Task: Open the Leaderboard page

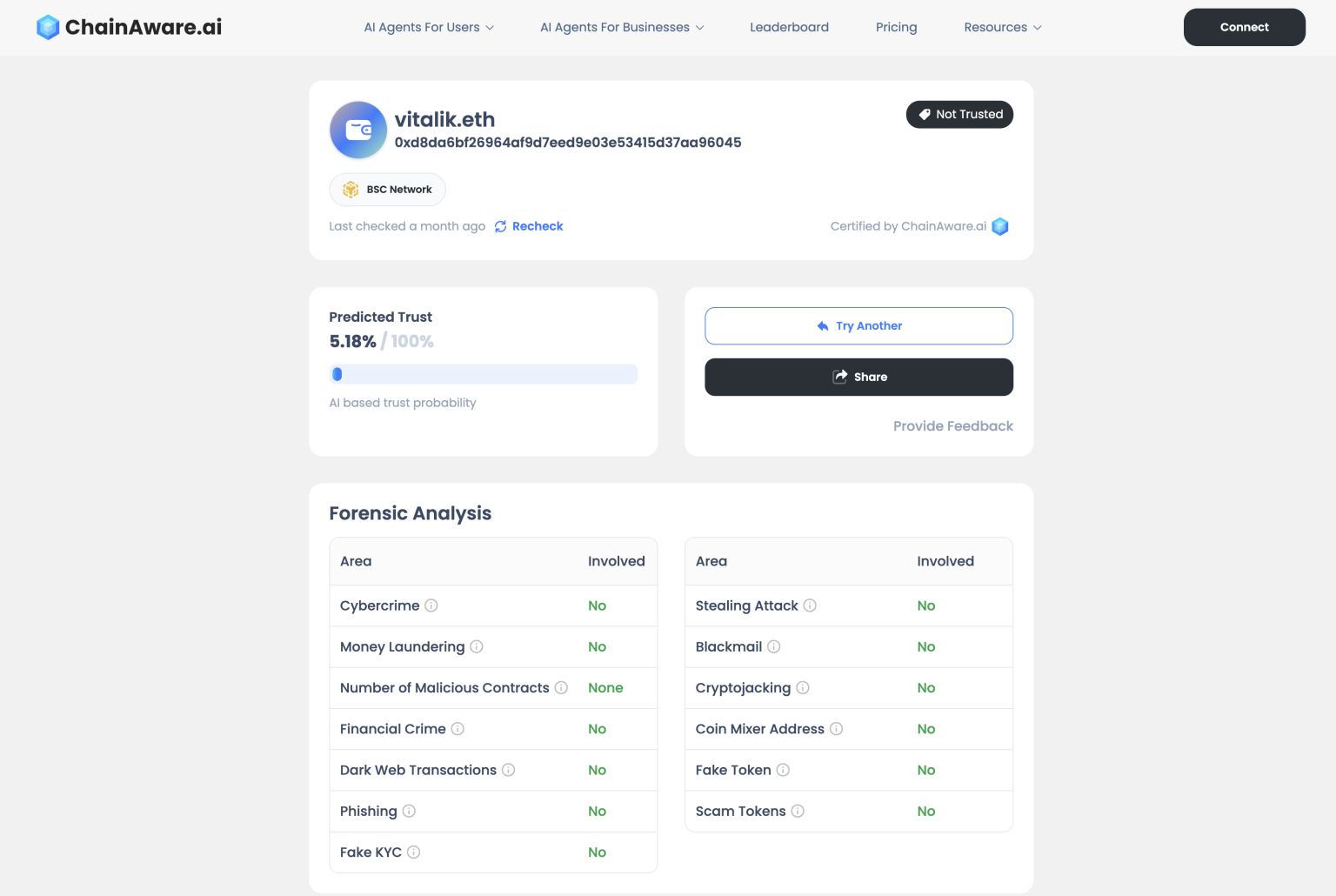Action: point(789,27)
